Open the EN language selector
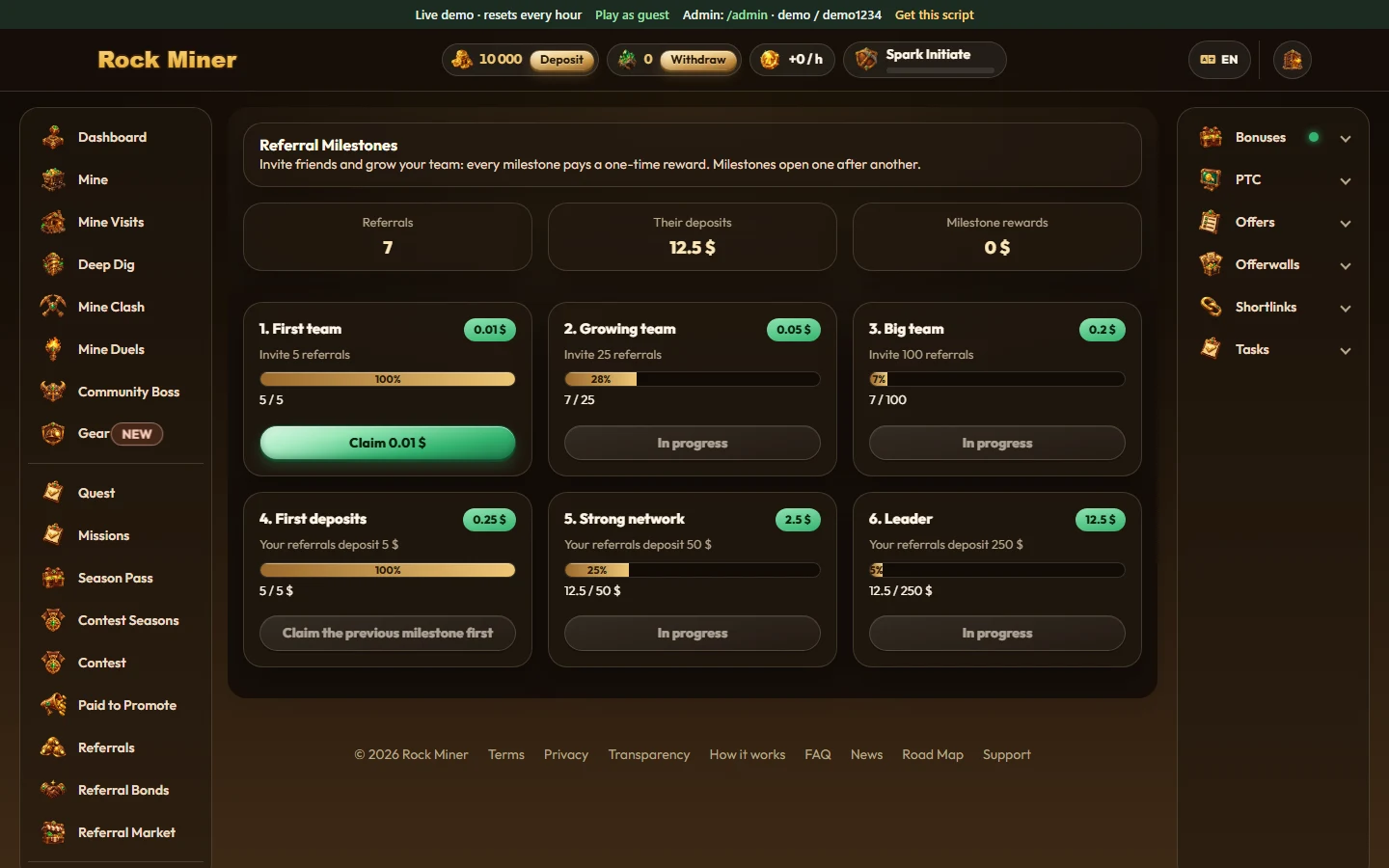 (1219, 60)
